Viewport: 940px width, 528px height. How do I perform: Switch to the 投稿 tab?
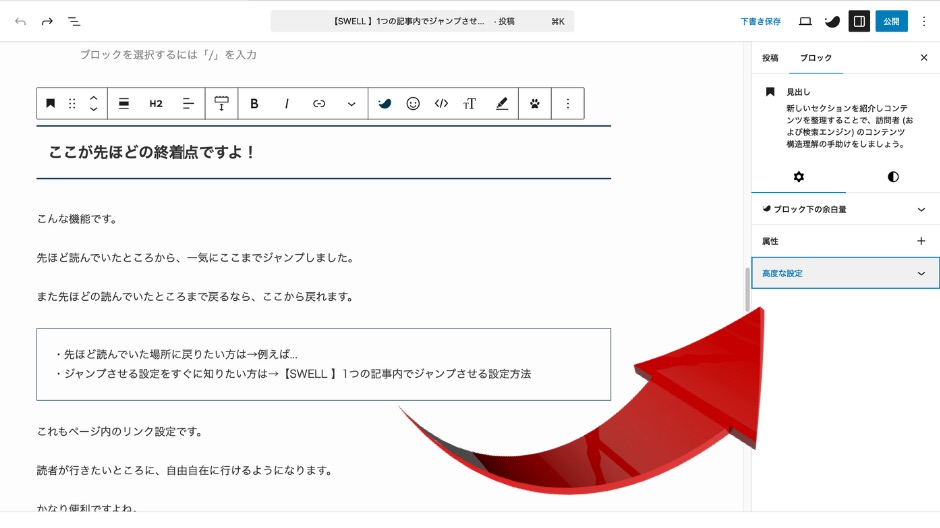(x=770, y=58)
